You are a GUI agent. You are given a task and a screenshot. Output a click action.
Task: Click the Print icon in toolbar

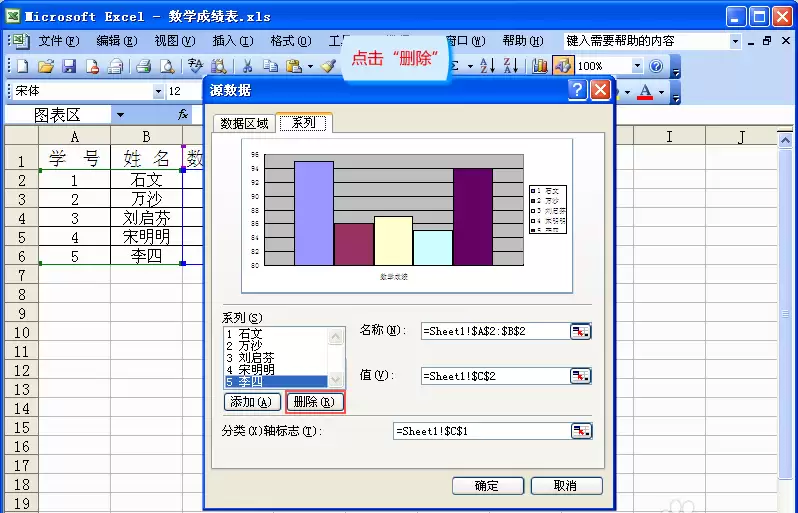[144, 66]
